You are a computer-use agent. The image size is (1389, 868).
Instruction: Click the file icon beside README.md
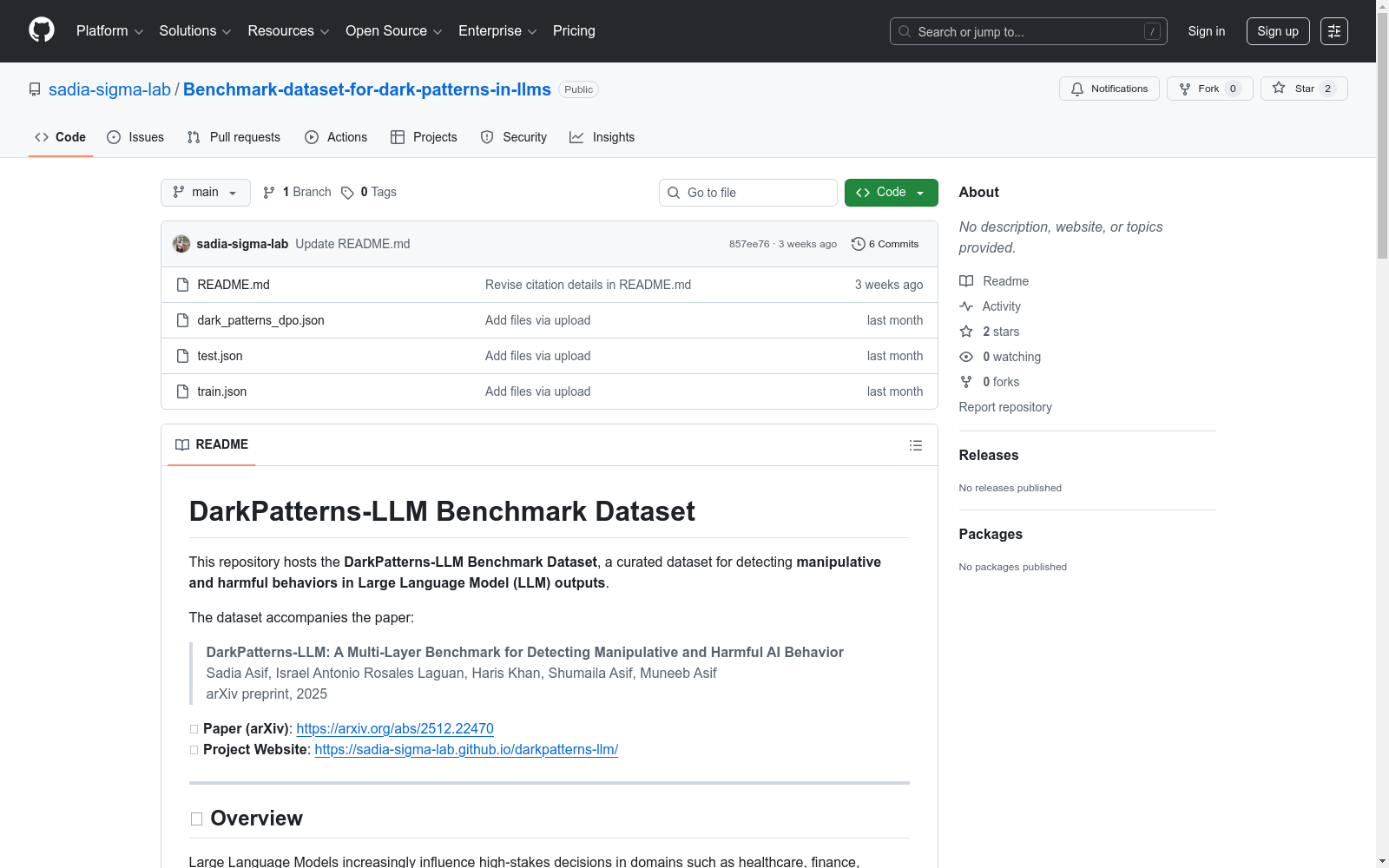pos(182,285)
